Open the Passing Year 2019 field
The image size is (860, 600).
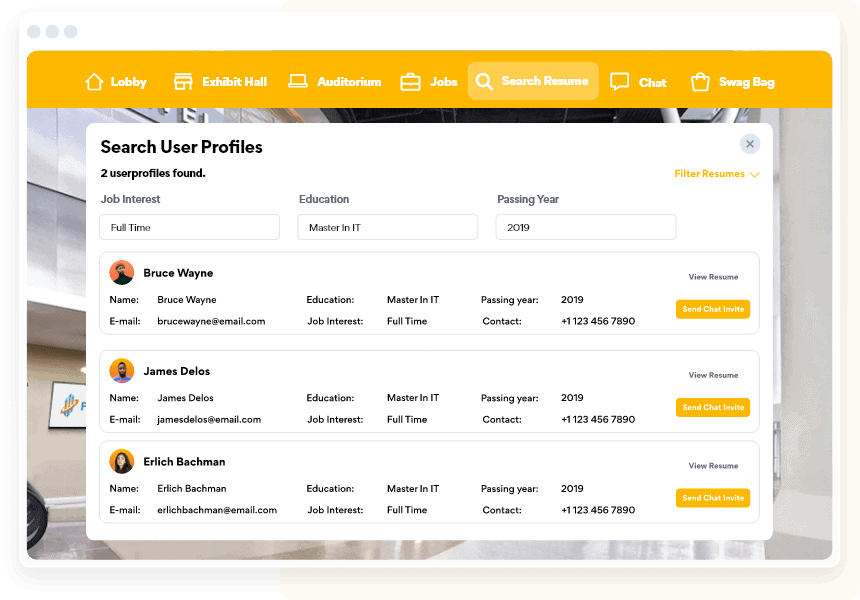pos(585,227)
